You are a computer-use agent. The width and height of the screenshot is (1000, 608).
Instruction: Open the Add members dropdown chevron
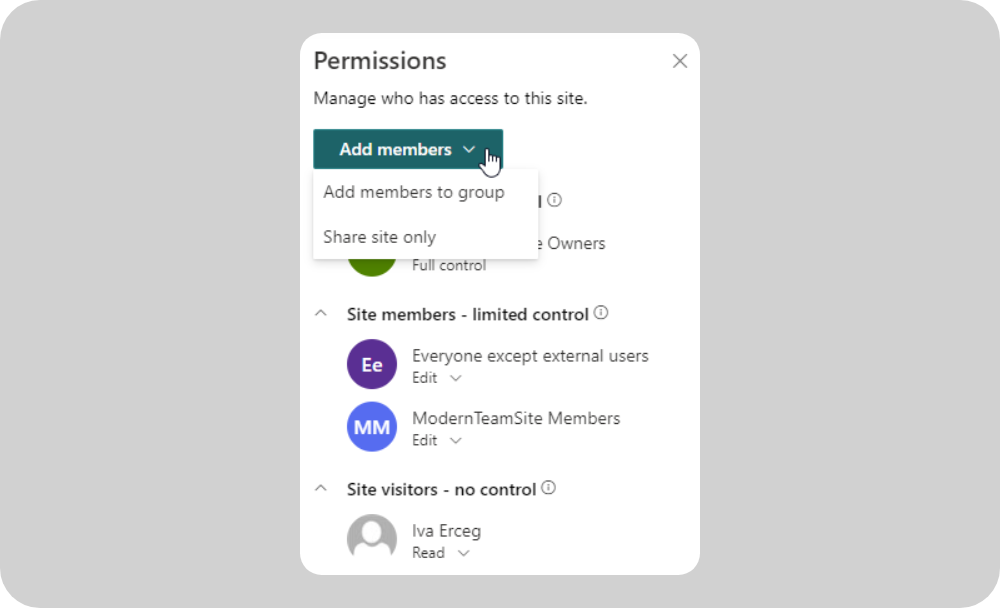470,148
